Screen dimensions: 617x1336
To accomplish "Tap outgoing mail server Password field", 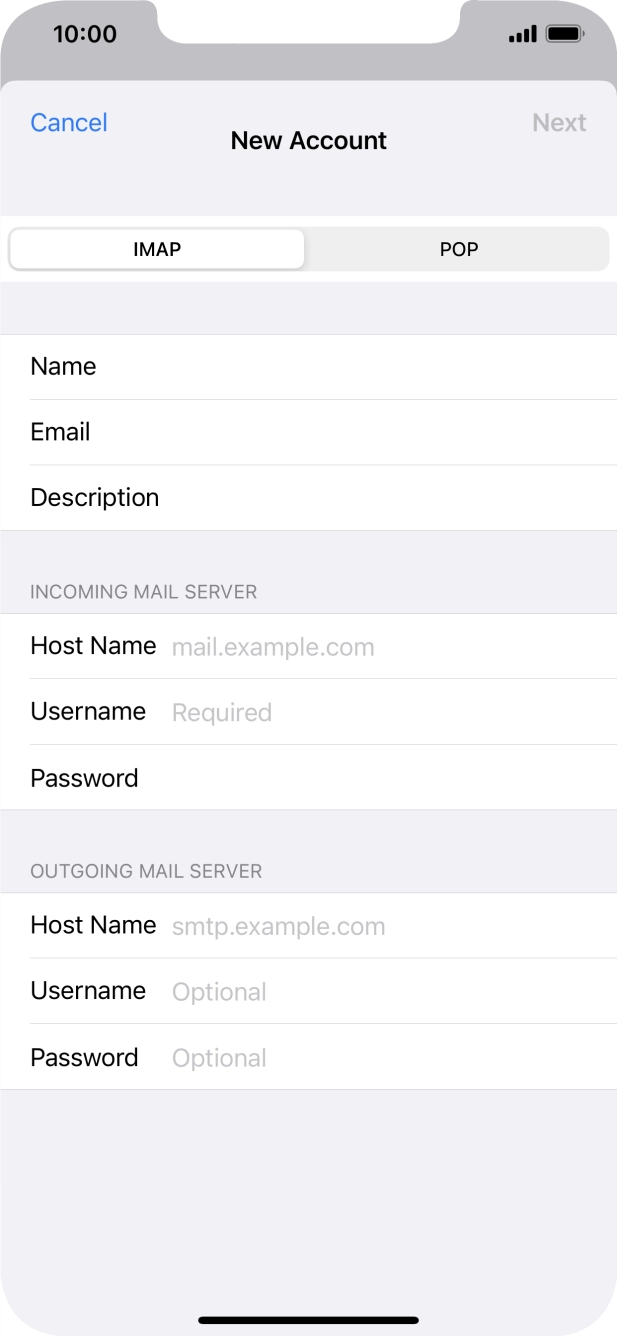I will pos(380,1058).
